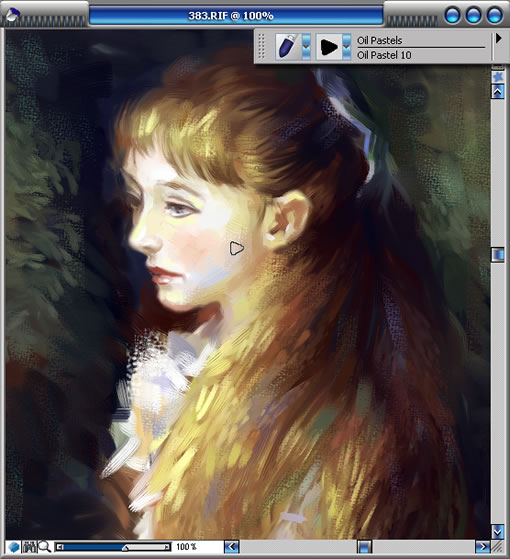
Task: Click the 383.RIF @ 100% title bar
Action: coord(236,16)
